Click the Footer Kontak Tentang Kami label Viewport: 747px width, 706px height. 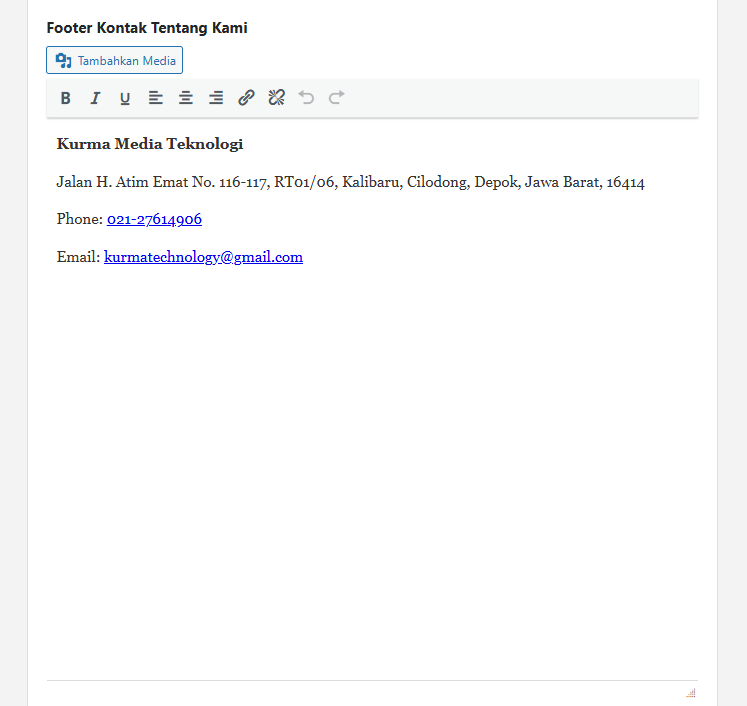click(x=147, y=28)
